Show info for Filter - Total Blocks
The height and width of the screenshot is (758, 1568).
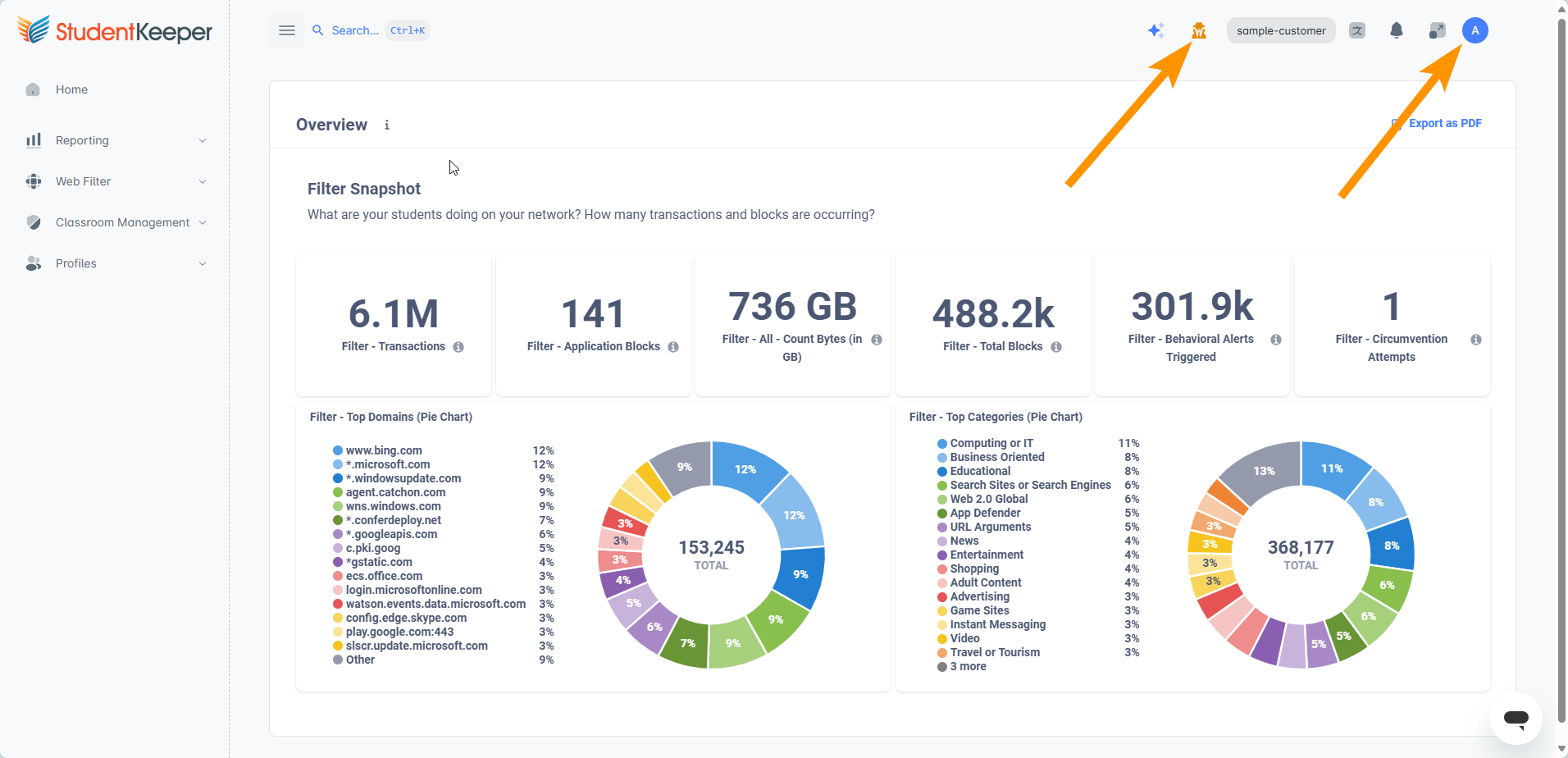click(x=1056, y=347)
